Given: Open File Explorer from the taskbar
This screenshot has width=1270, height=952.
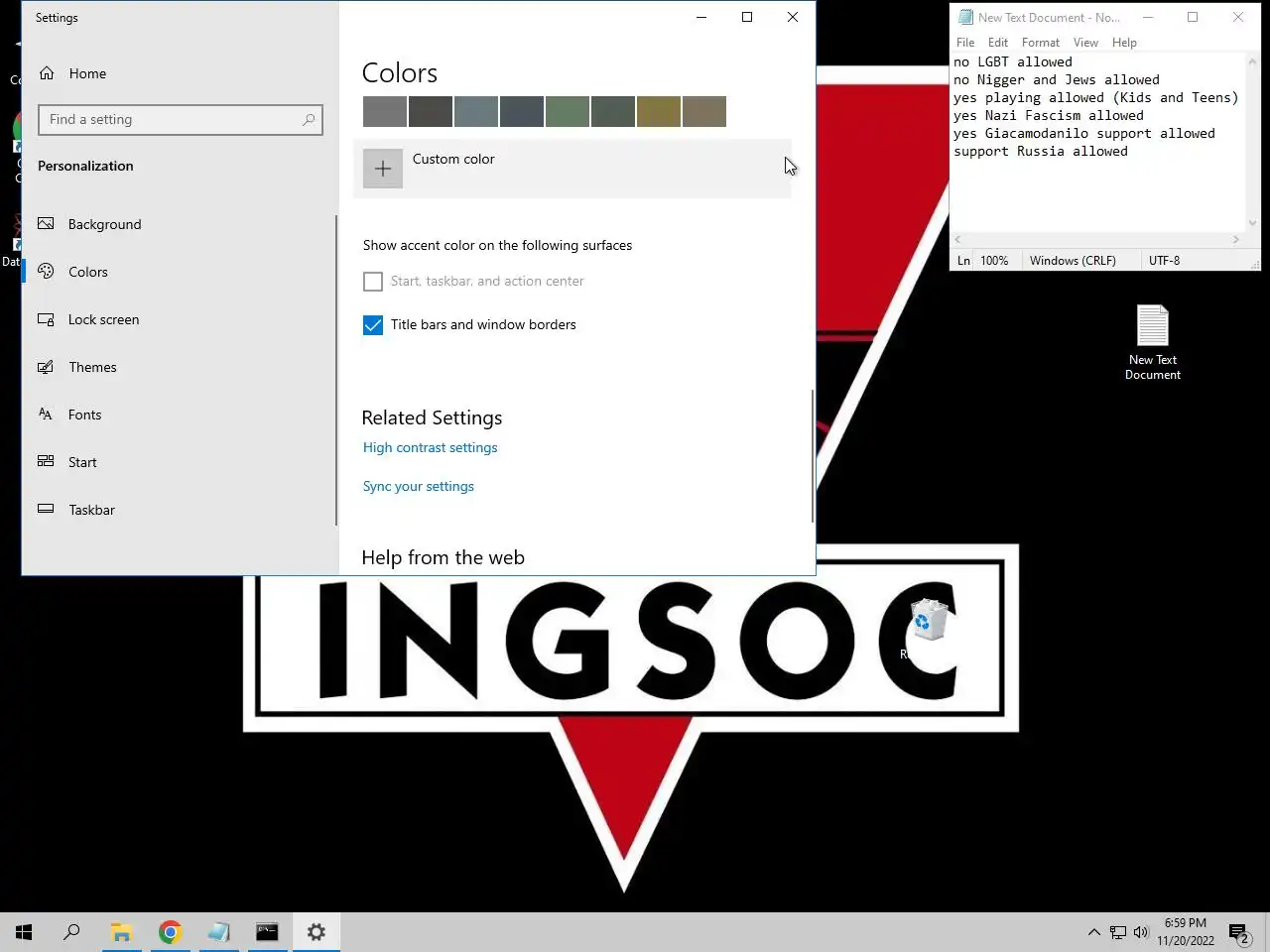Looking at the screenshot, I should 121,932.
